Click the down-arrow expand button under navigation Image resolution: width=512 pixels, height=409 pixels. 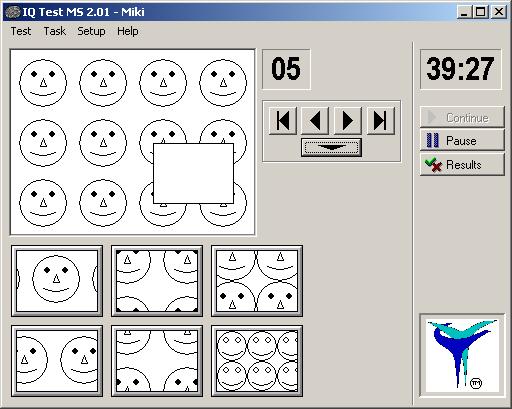pyautogui.click(x=331, y=147)
